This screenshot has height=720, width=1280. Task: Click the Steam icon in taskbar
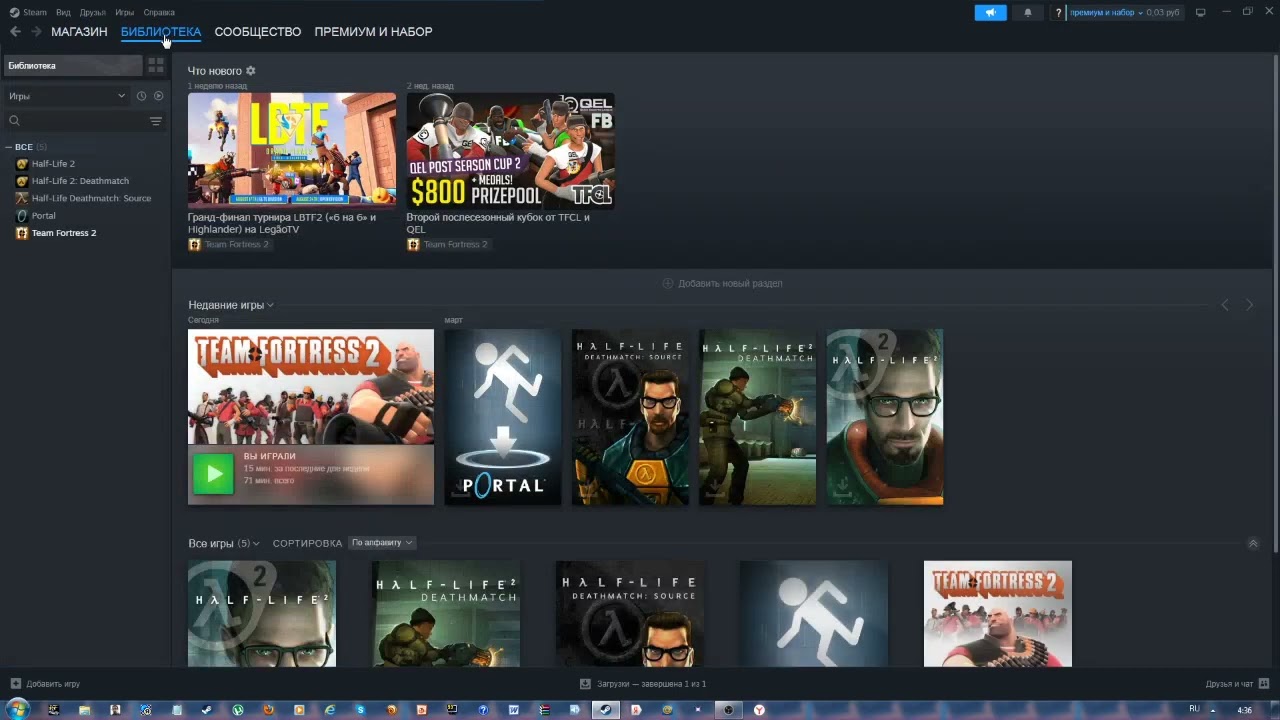(x=605, y=710)
